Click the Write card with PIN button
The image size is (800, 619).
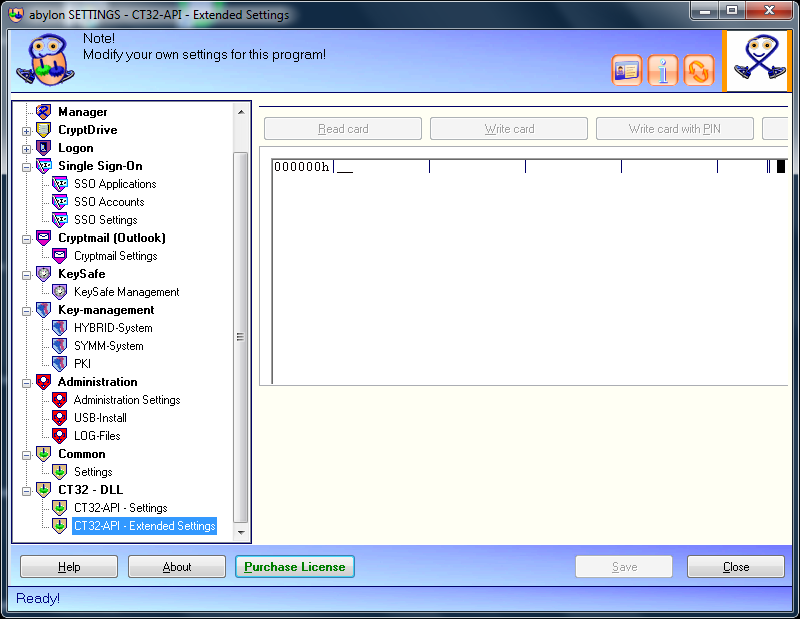pyautogui.click(x=674, y=129)
